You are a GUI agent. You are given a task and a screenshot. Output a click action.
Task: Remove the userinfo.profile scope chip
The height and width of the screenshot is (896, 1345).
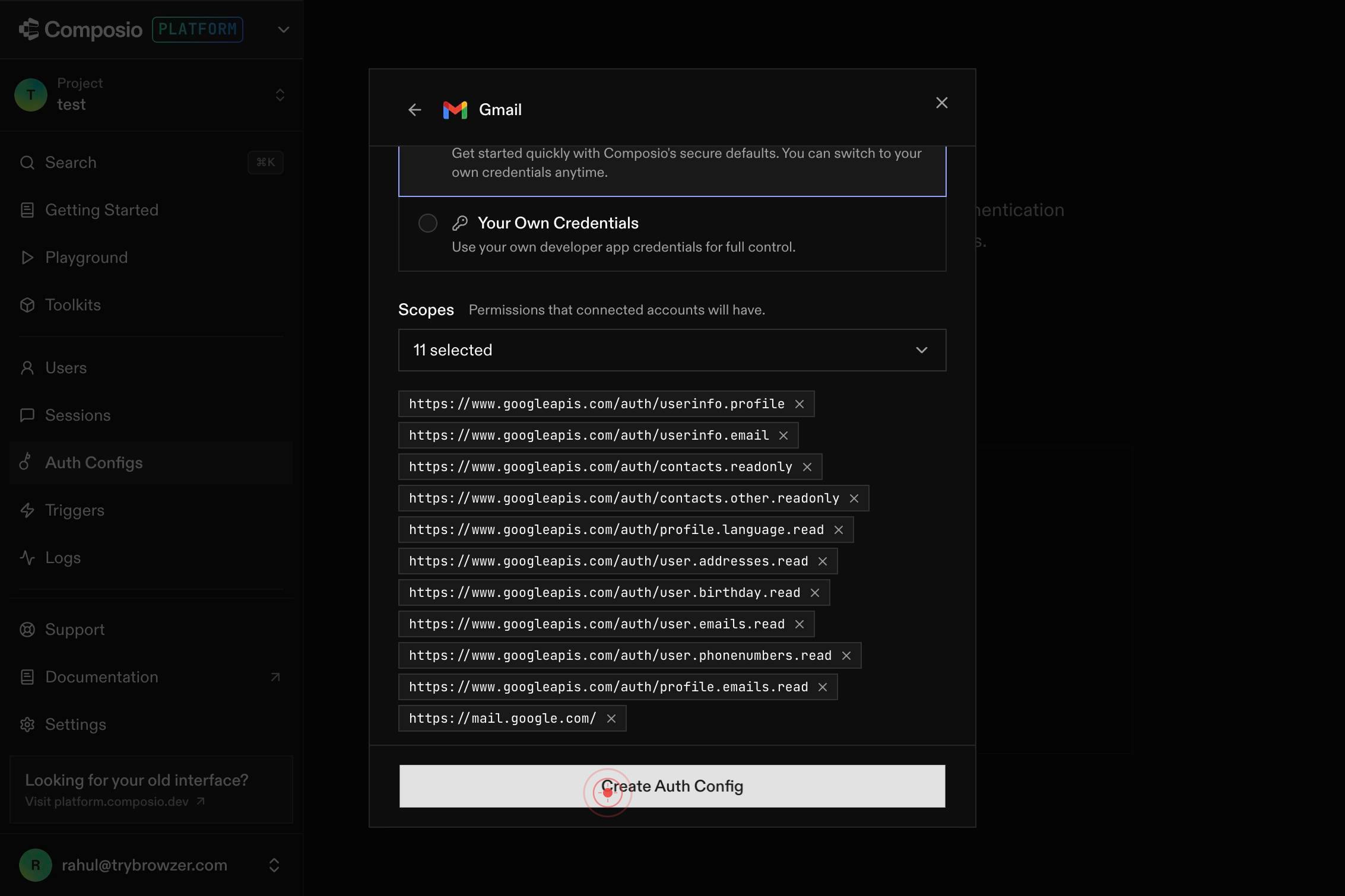coord(800,404)
